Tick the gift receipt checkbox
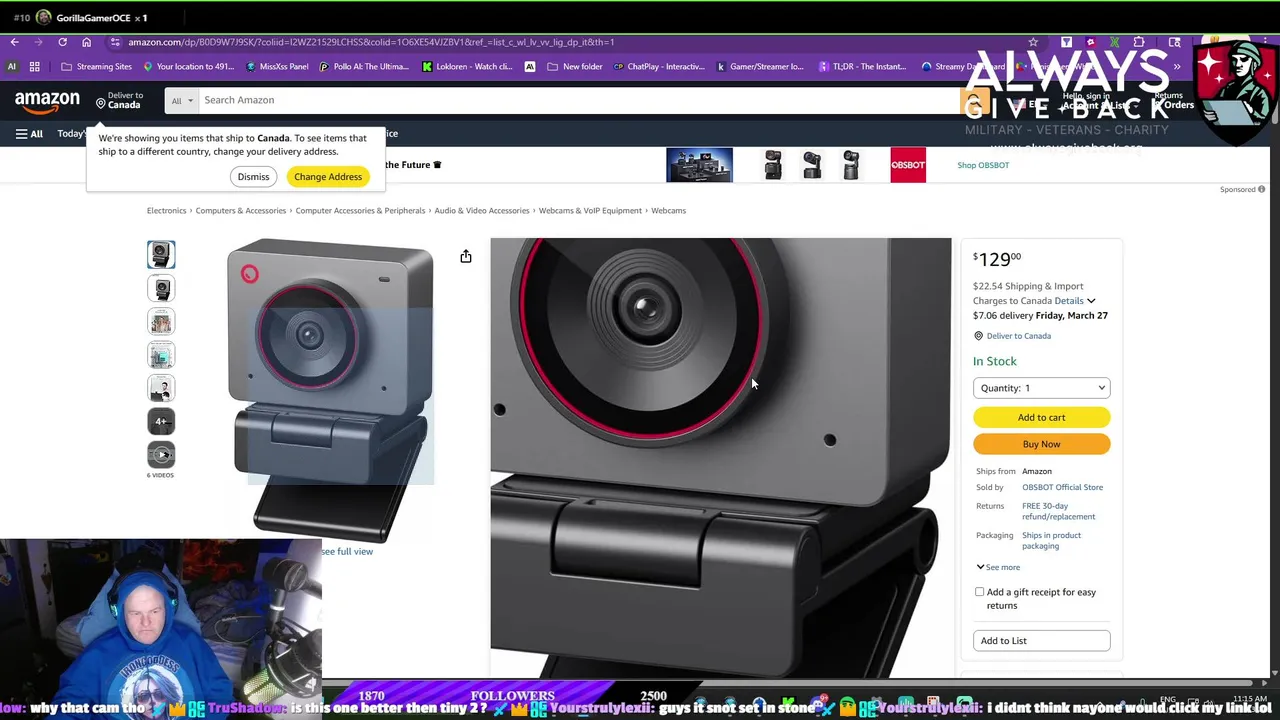 pos(979,592)
